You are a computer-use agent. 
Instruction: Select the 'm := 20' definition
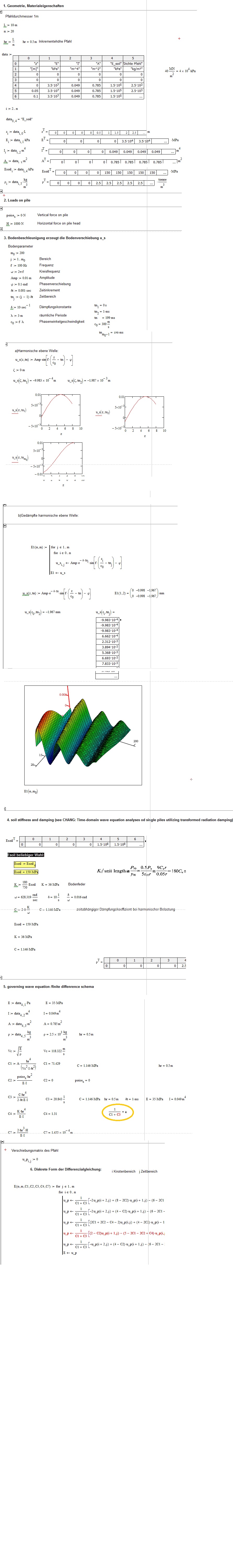tap(9, 31)
